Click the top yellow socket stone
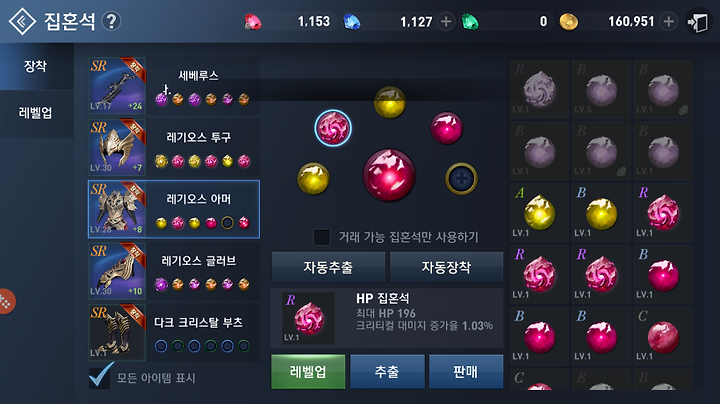 pyautogui.click(x=389, y=102)
